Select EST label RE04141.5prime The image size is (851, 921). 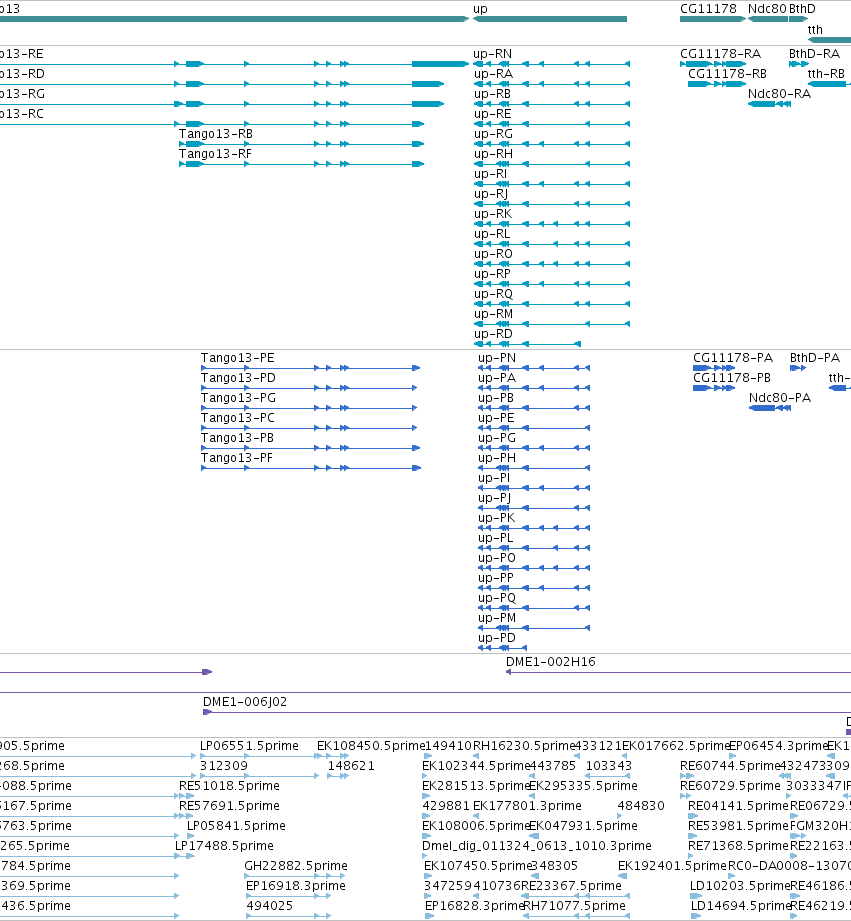tap(738, 806)
